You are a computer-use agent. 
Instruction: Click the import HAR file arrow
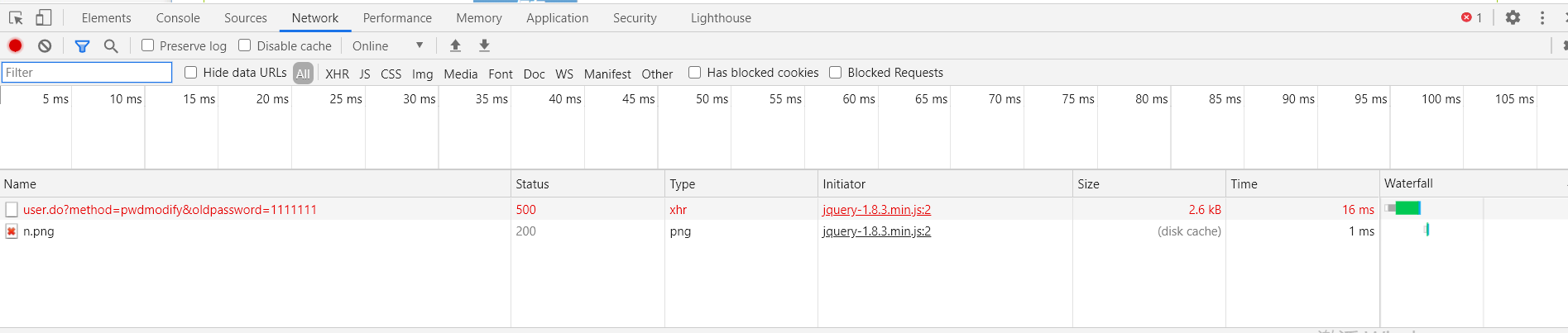click(x=455, y=45)
